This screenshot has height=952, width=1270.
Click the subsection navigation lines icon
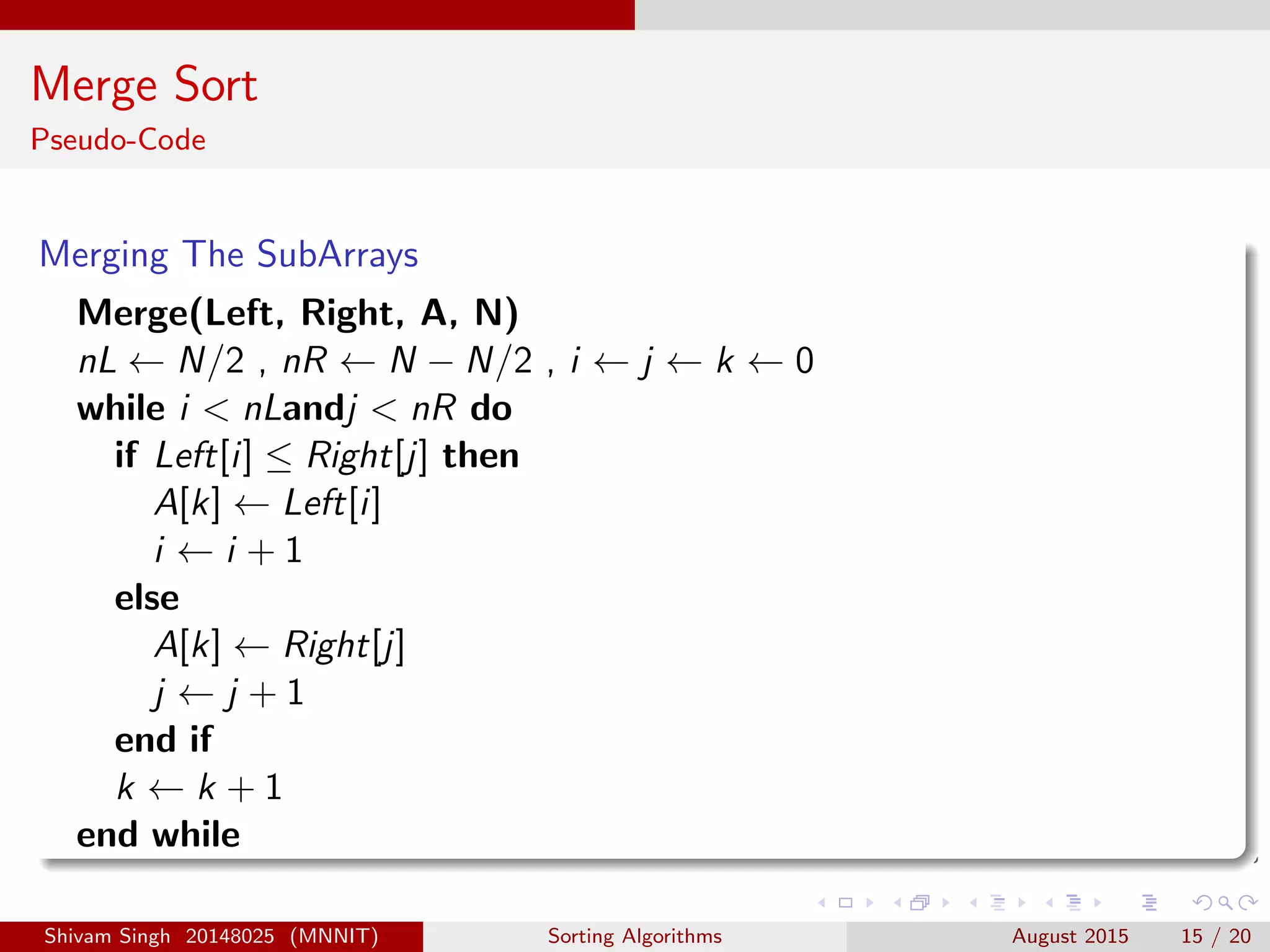click(x=998, y=902)
